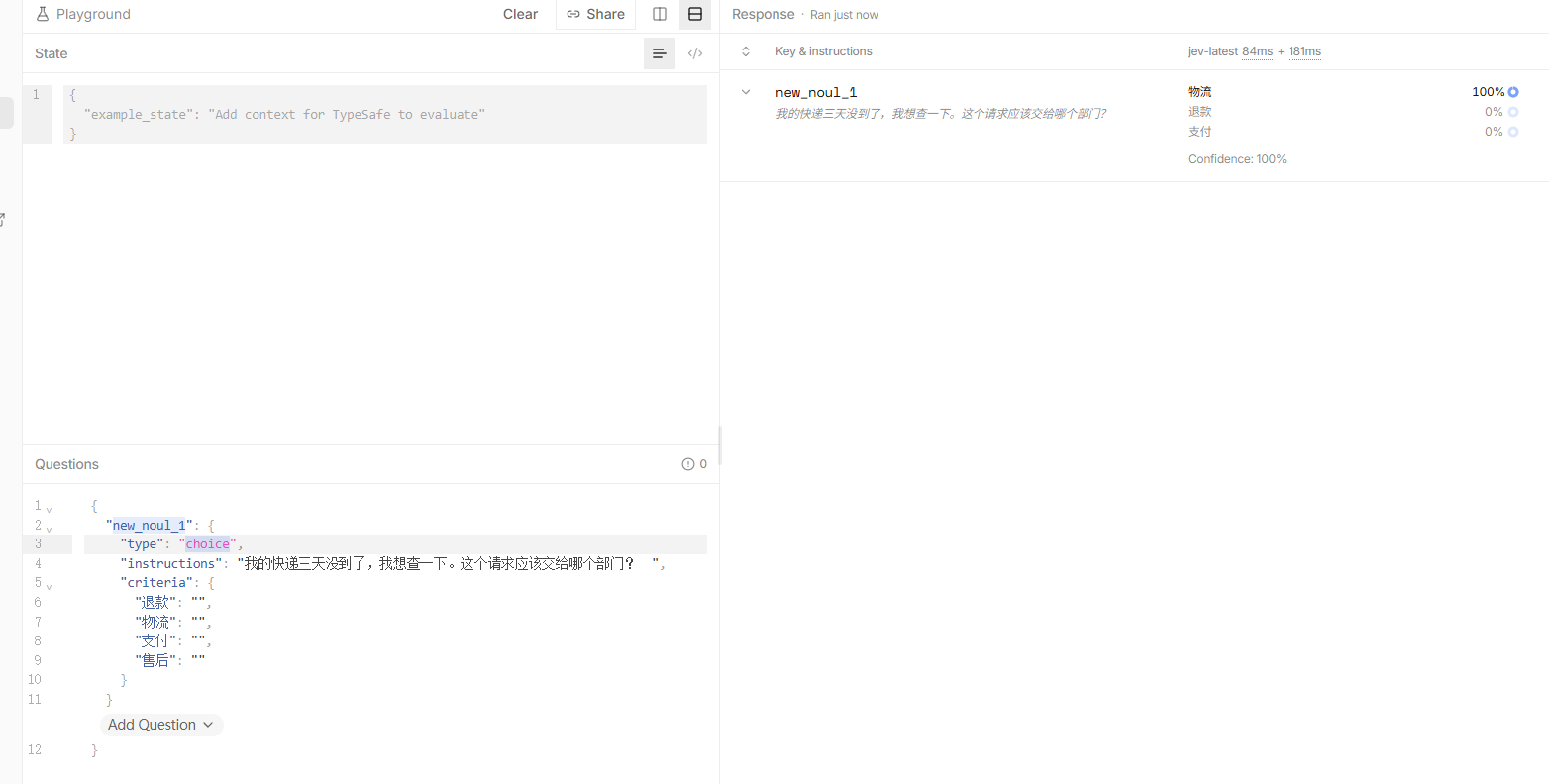
Task: Select the "choice" type value
Action: pyautogui.click(x=207, y=544)
